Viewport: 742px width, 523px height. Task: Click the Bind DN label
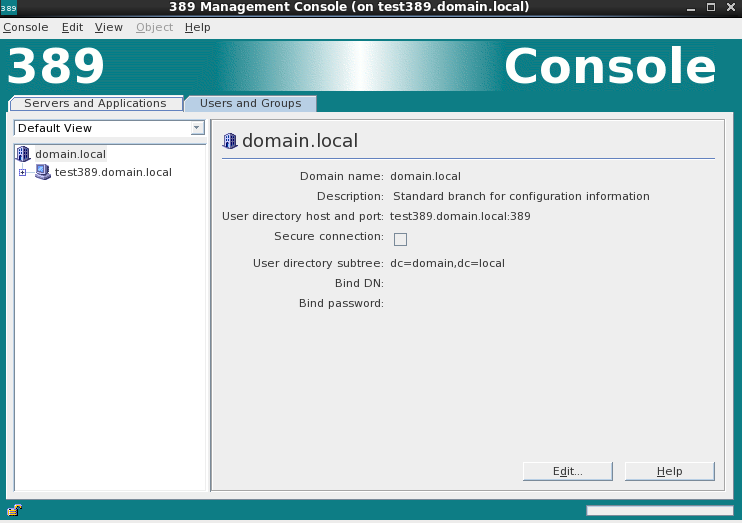coord(359,283)
